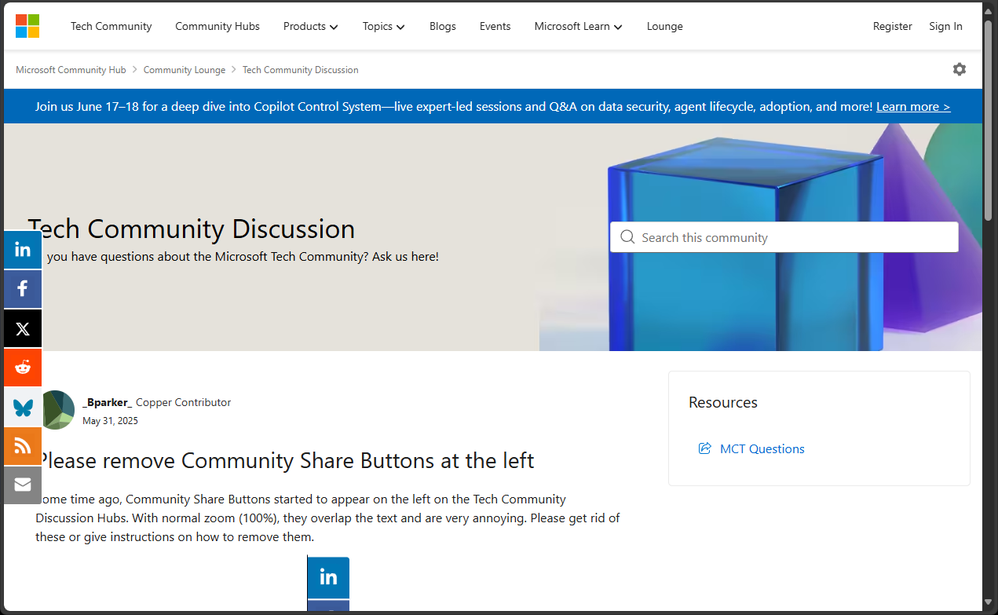Click the MCT Questions share icon
998x615 pixels.
coord(705,448)
